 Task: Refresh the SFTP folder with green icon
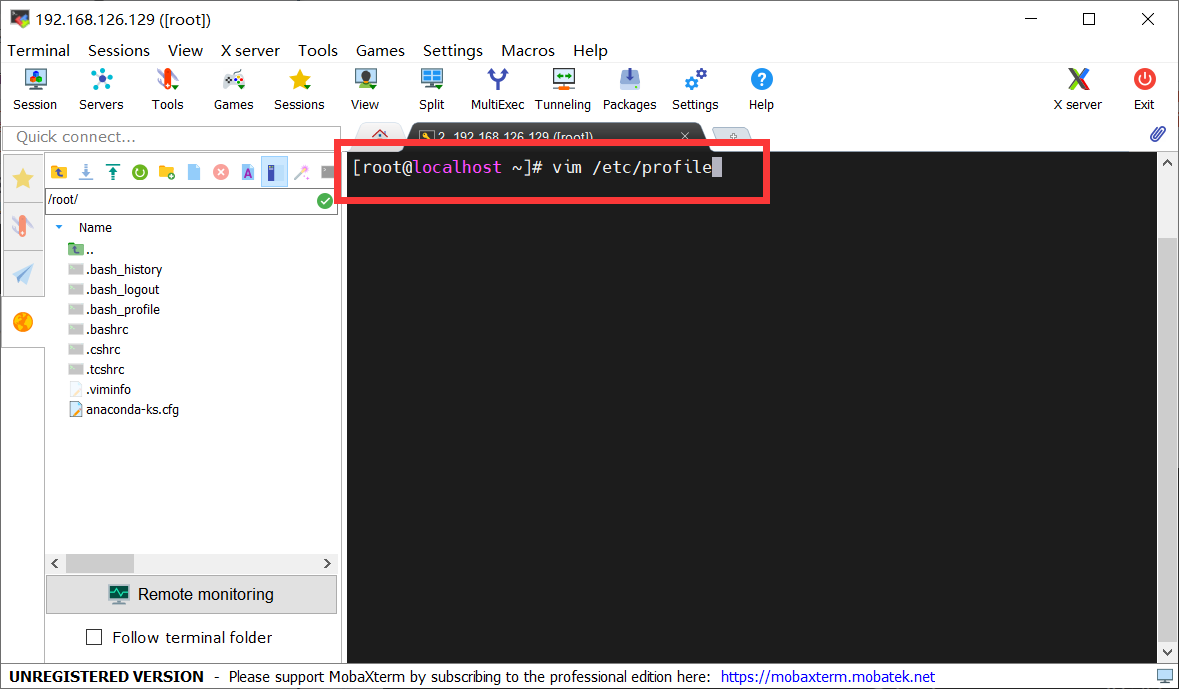tap(140, 172)
